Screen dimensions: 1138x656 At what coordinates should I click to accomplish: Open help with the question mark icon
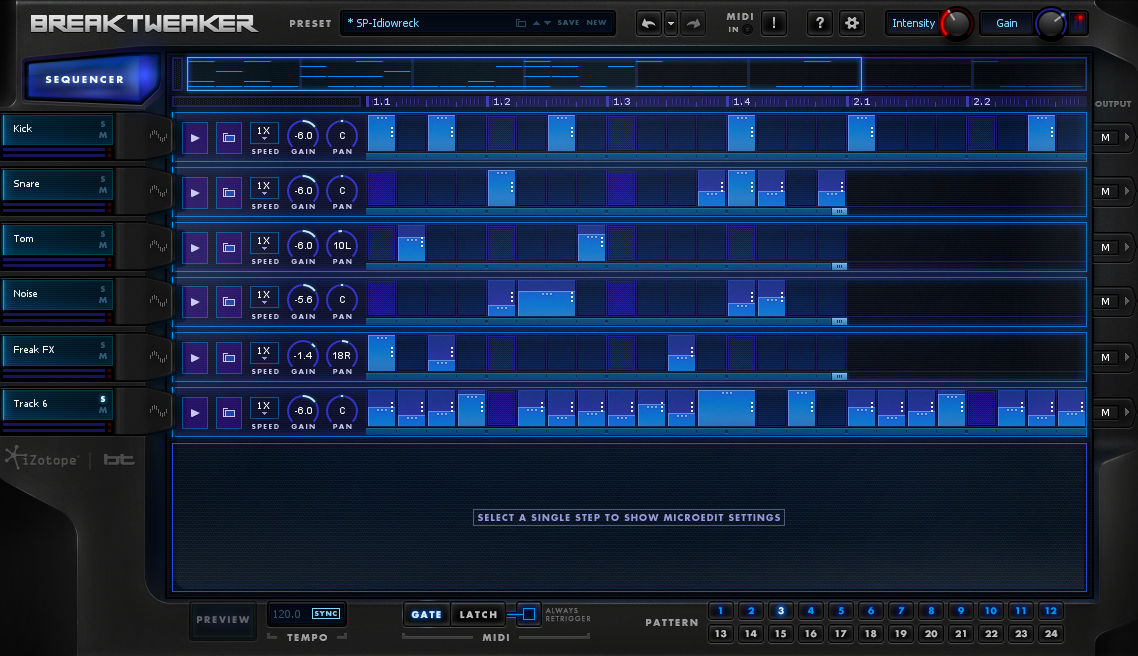[819, 24]
